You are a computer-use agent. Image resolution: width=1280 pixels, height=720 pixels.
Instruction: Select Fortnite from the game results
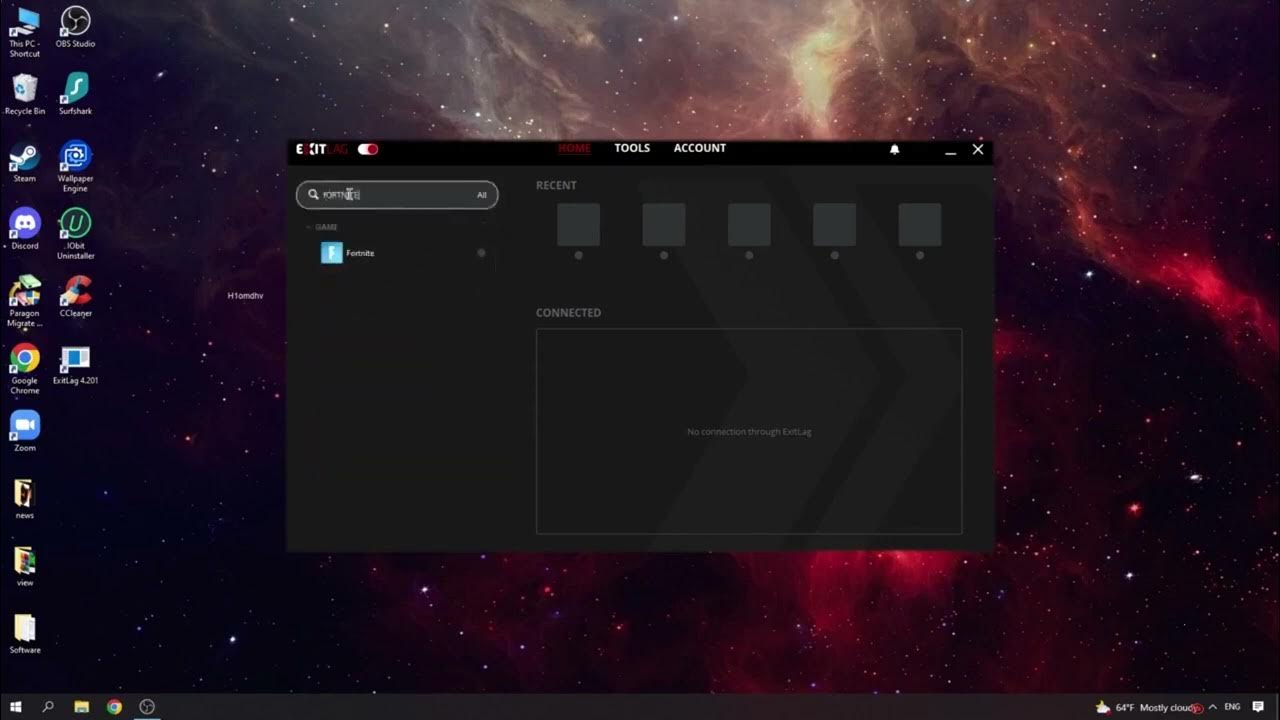click(x=397, y=253)
